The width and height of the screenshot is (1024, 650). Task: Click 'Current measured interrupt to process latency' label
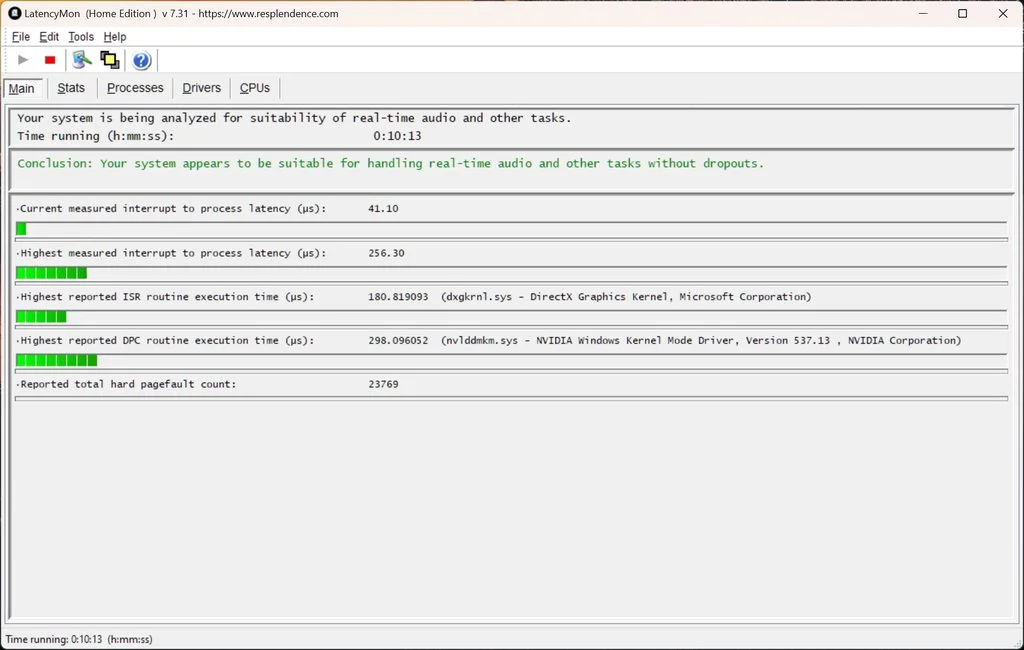pos(173,208)
